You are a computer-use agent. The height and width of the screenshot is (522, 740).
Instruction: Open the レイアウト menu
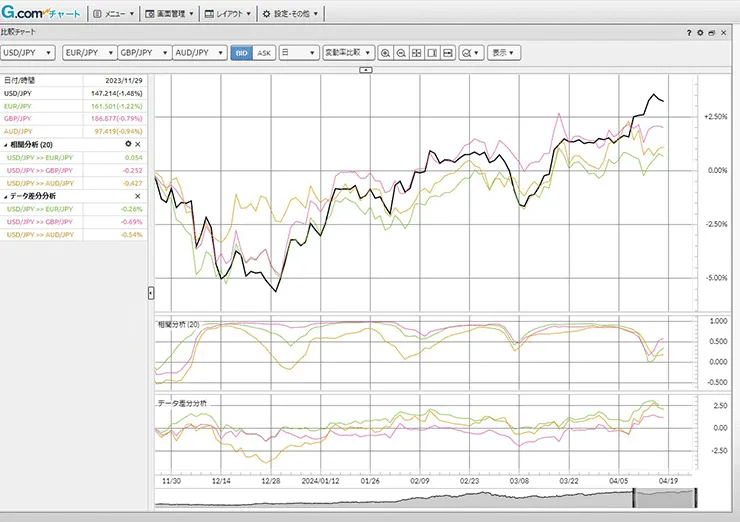click(x=227, y=14)
